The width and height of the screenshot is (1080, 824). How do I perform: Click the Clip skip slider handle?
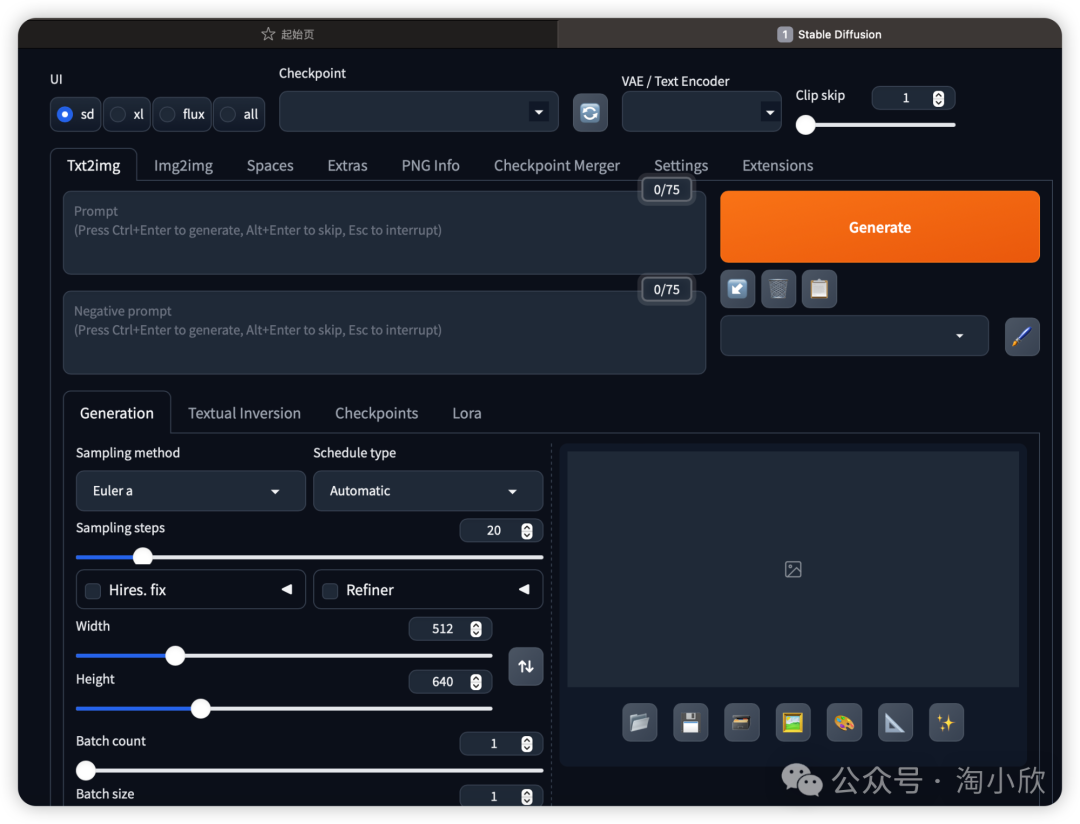tap(805, 125)
